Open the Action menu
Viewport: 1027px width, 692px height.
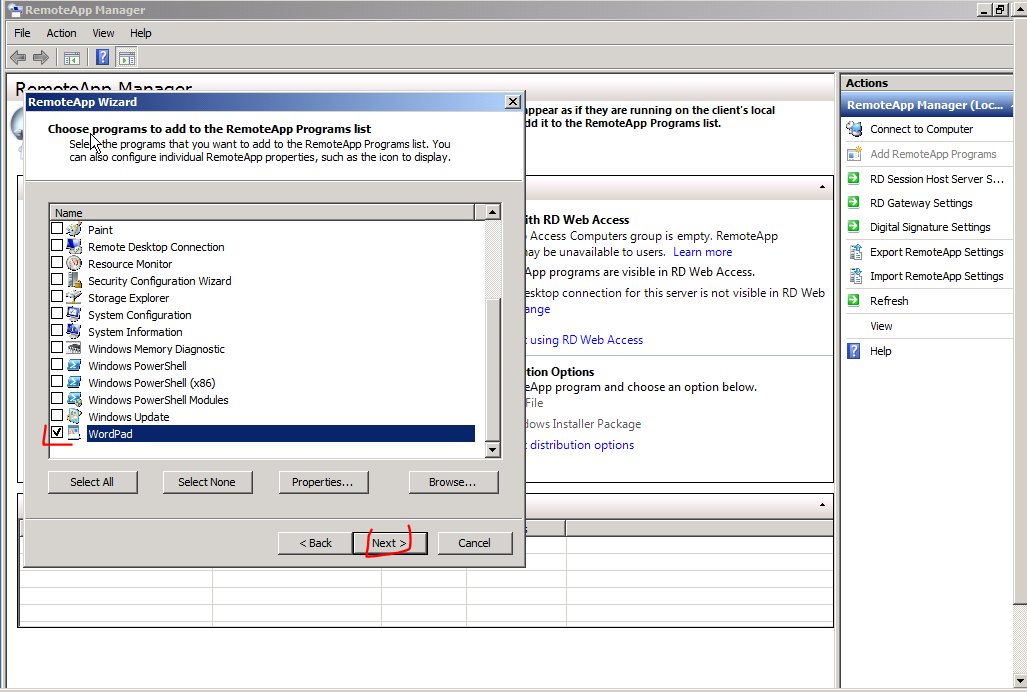pyautogui.click(x=61, y=33)
